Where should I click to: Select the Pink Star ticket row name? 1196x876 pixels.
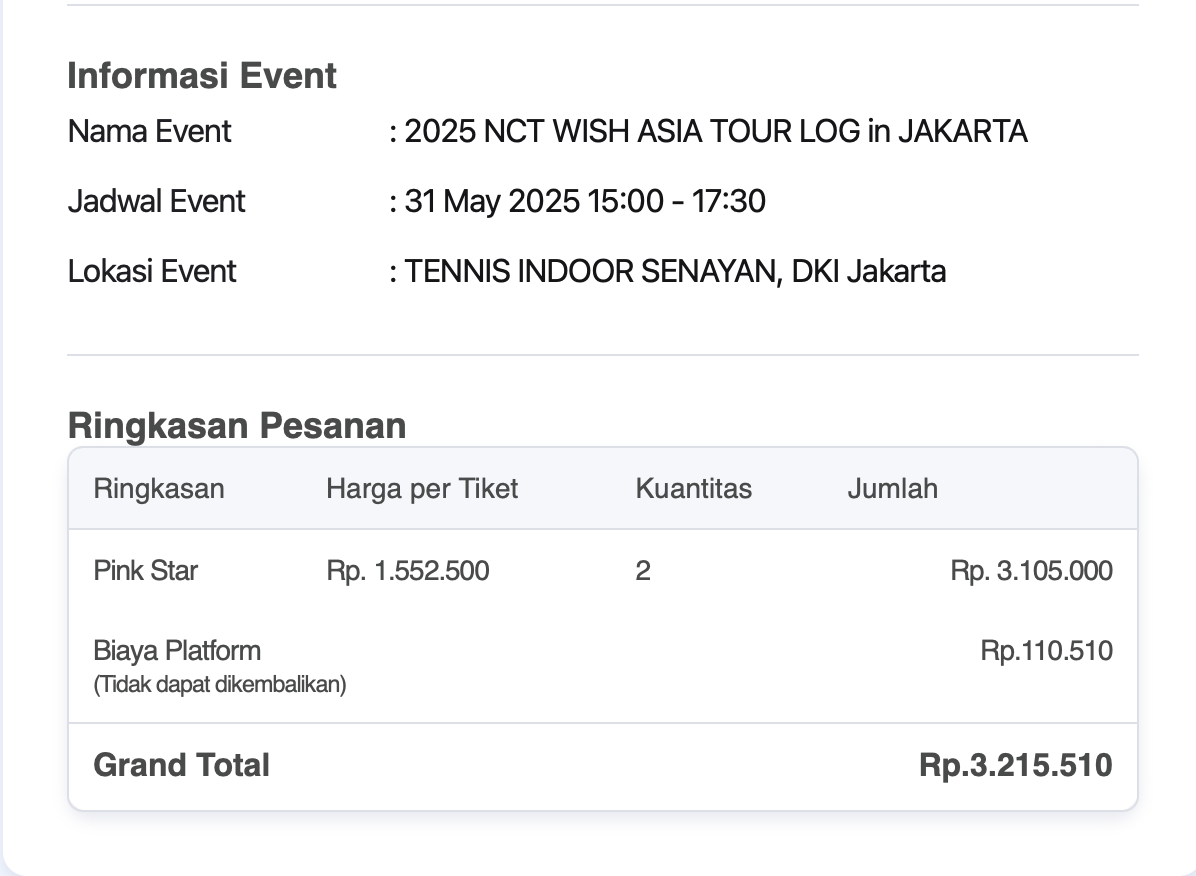pos(146,571)
